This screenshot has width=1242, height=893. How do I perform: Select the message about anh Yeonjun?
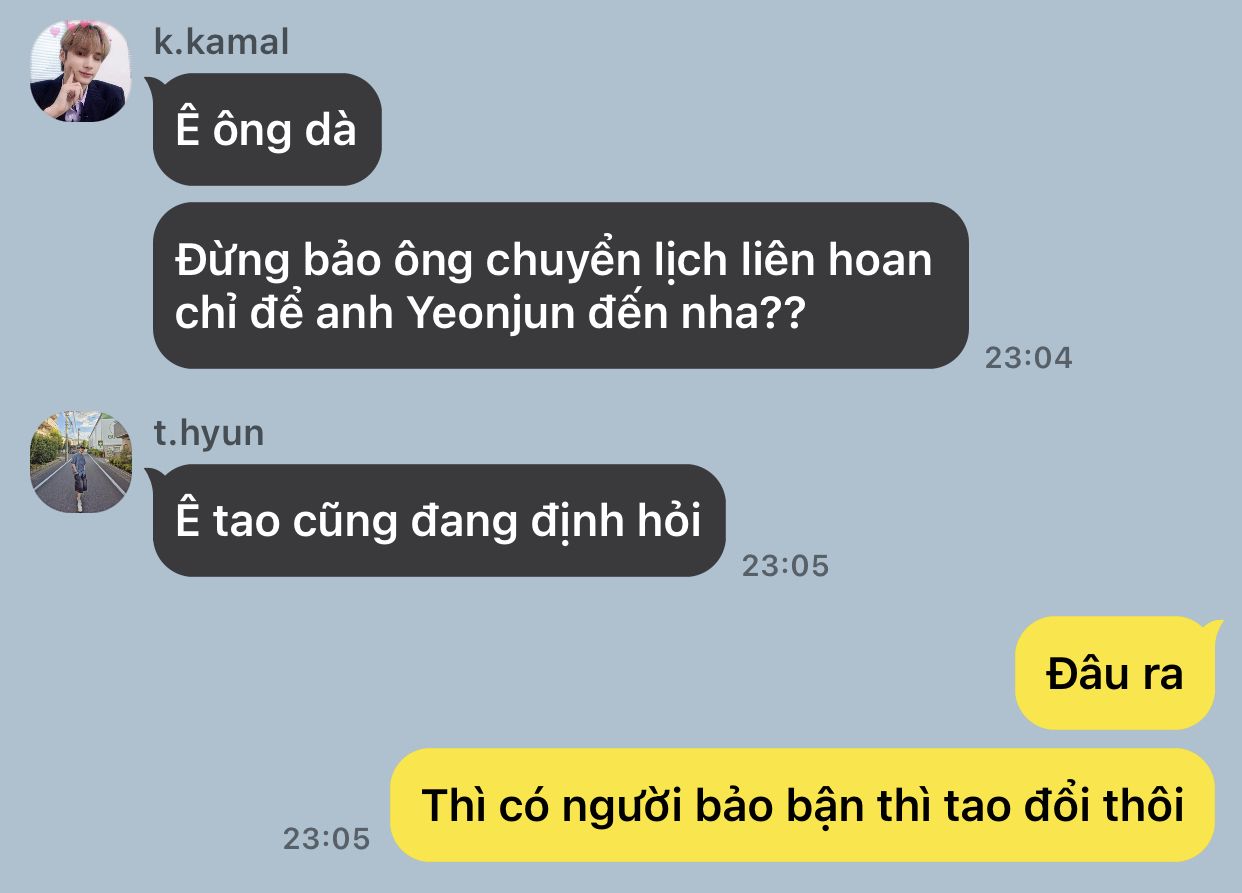560,286
